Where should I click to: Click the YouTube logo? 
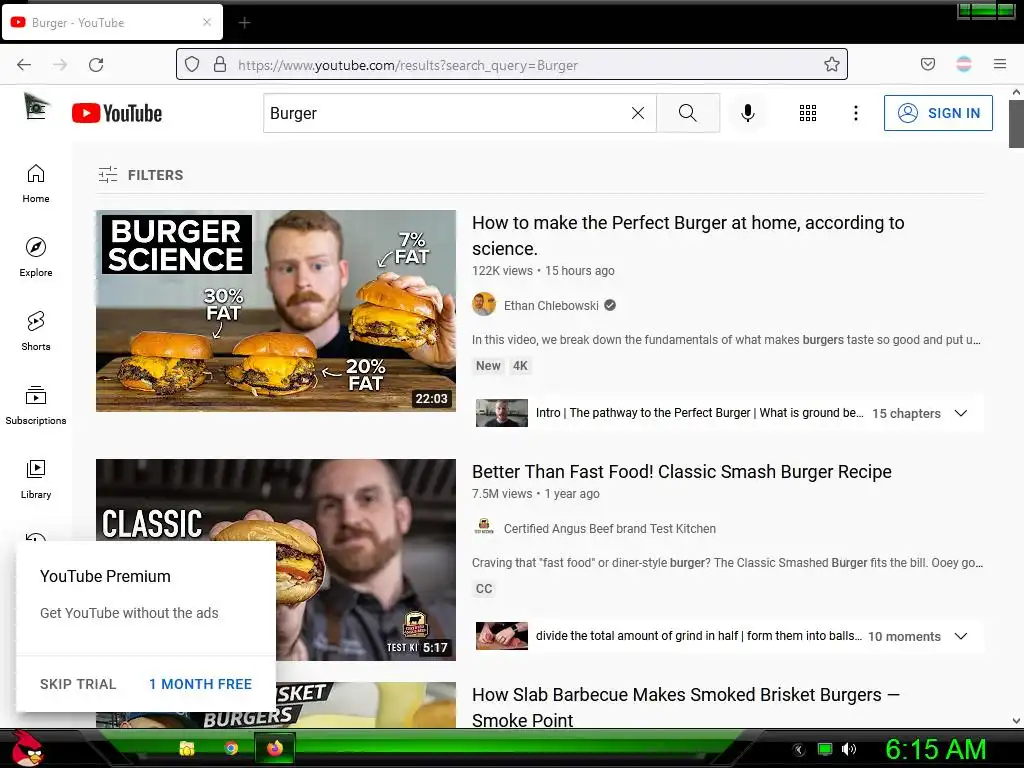click(x=117, y=113)
